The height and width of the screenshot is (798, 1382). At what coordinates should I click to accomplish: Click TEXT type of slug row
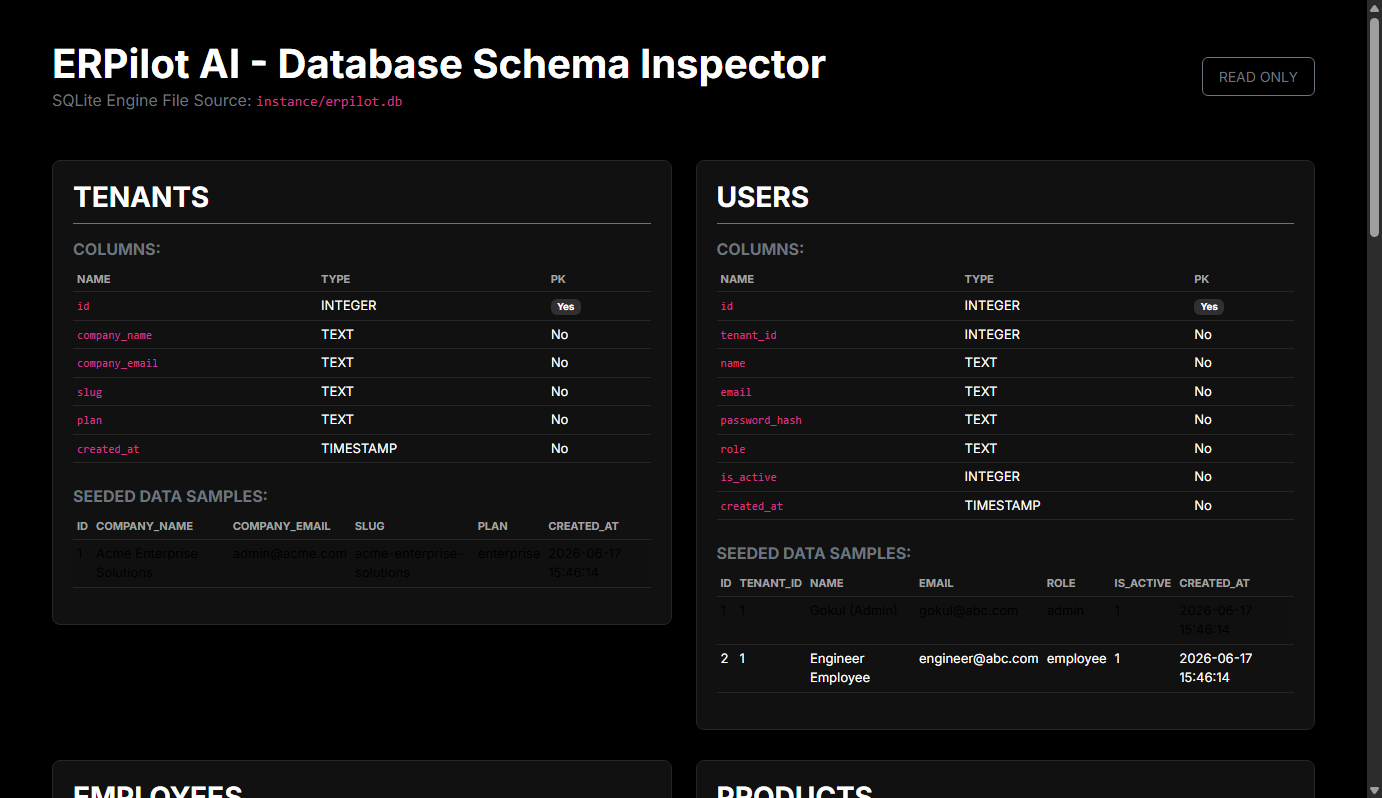tap(337, 391)
